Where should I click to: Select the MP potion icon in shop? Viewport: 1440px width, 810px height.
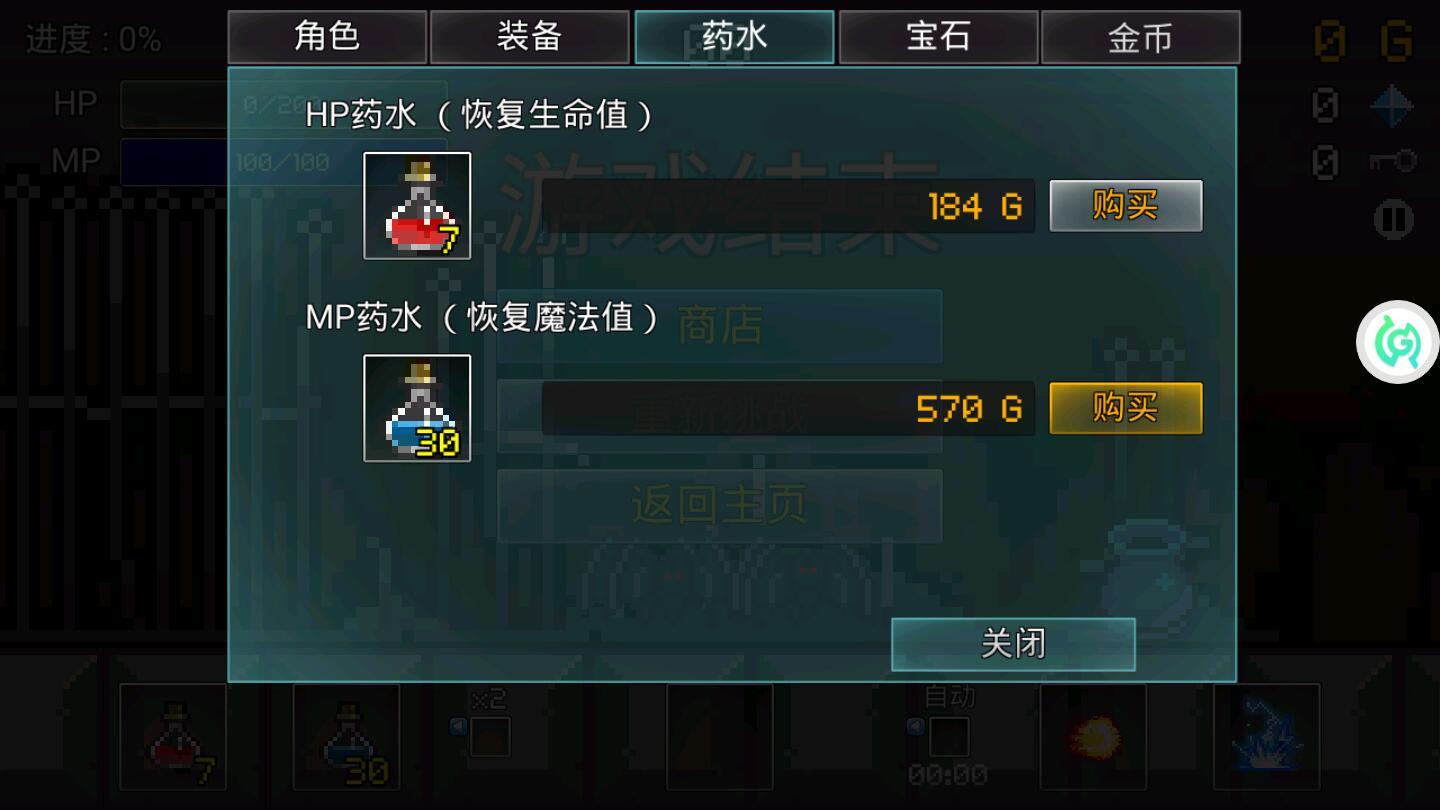[417, 408]
